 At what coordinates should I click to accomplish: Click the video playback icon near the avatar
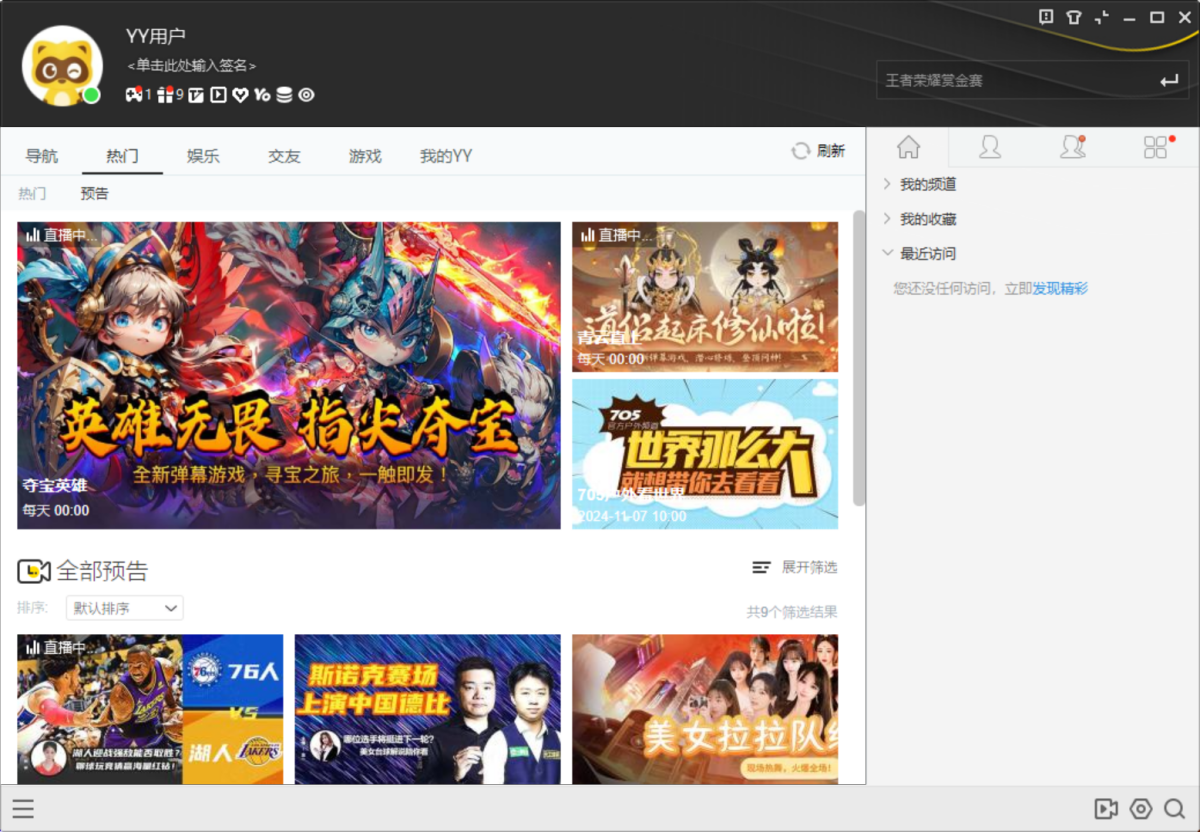tap(217, 95)
